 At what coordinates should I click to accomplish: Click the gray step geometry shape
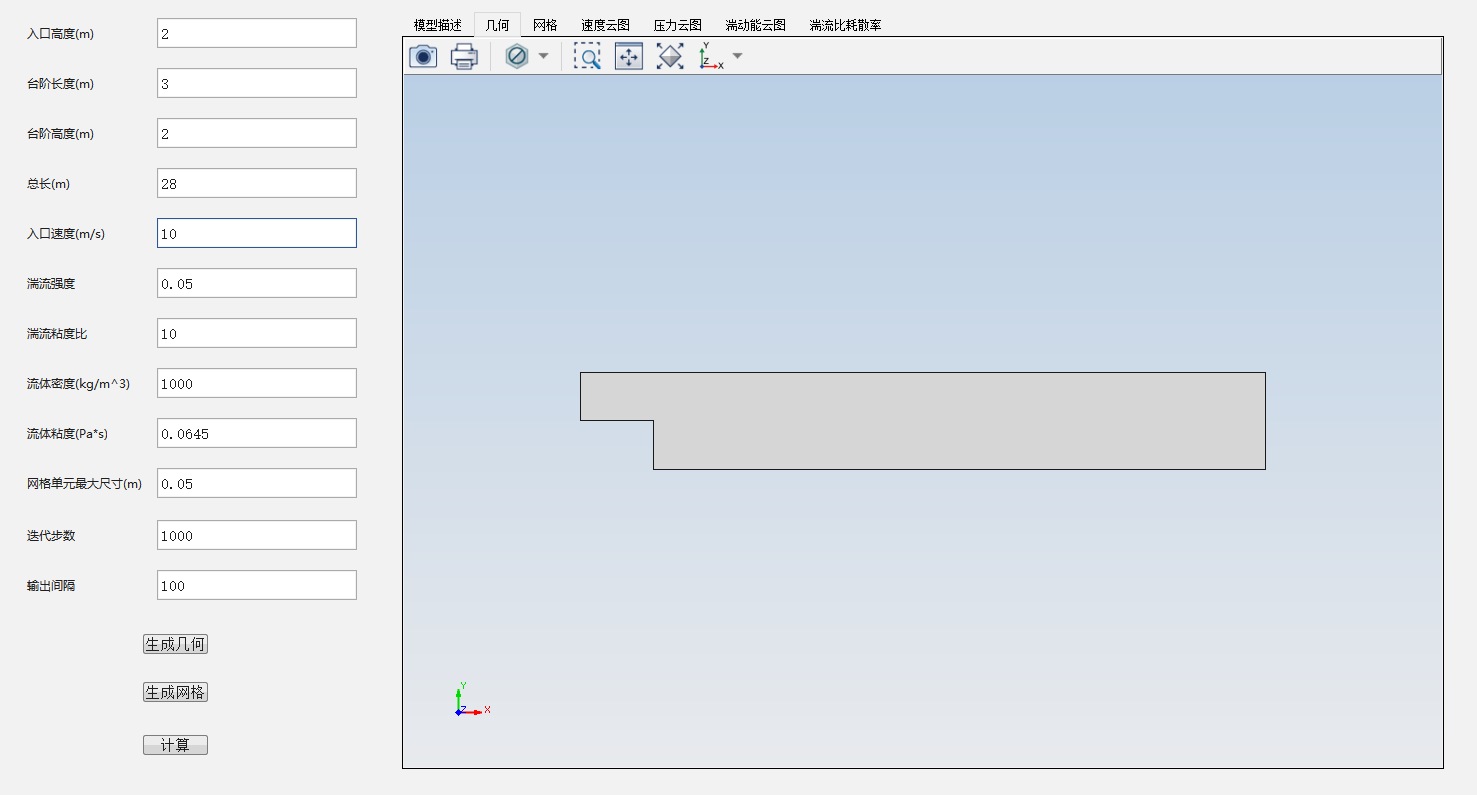923,421
